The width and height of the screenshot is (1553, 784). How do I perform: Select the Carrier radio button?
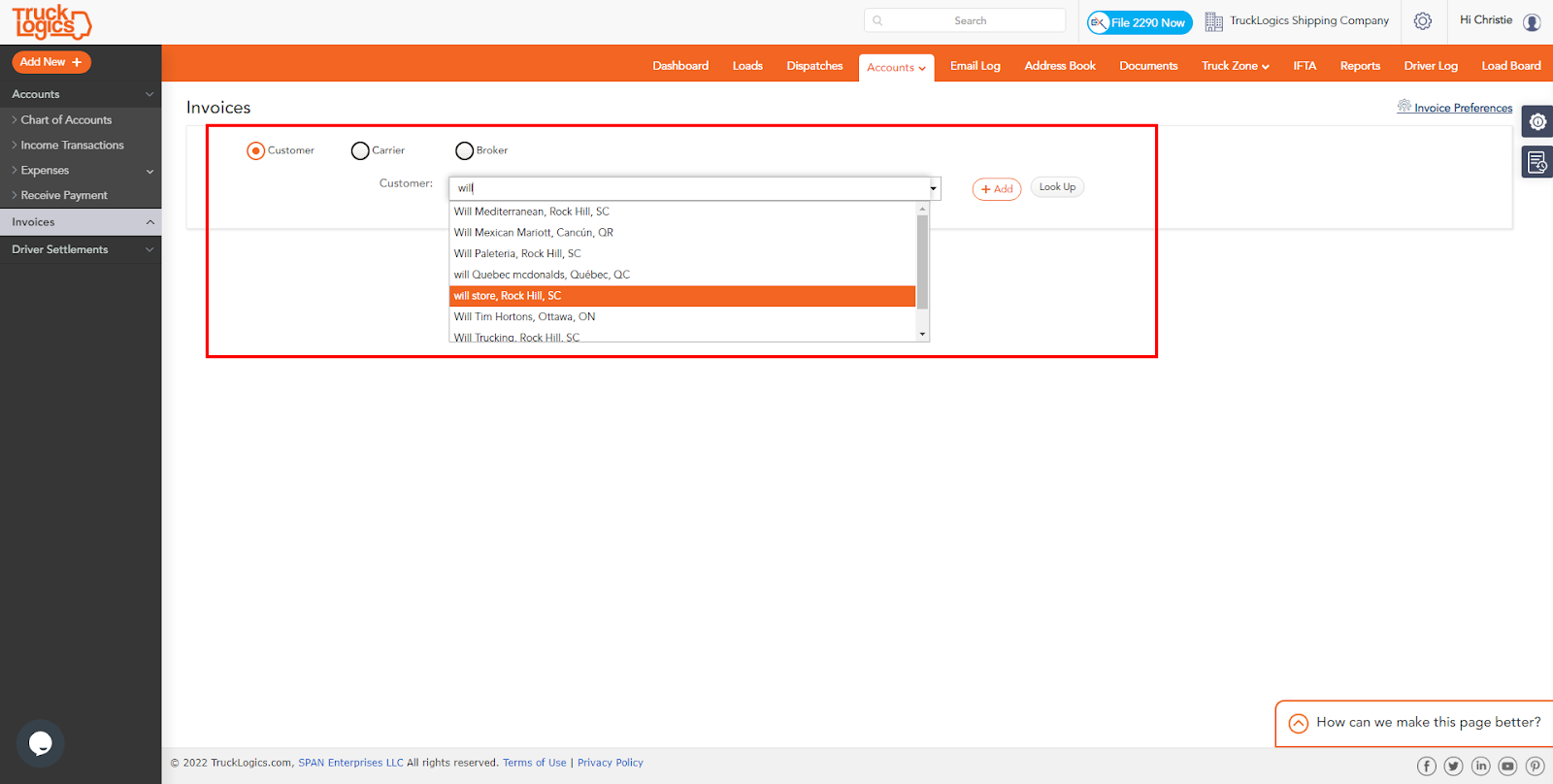coord(360,150)
